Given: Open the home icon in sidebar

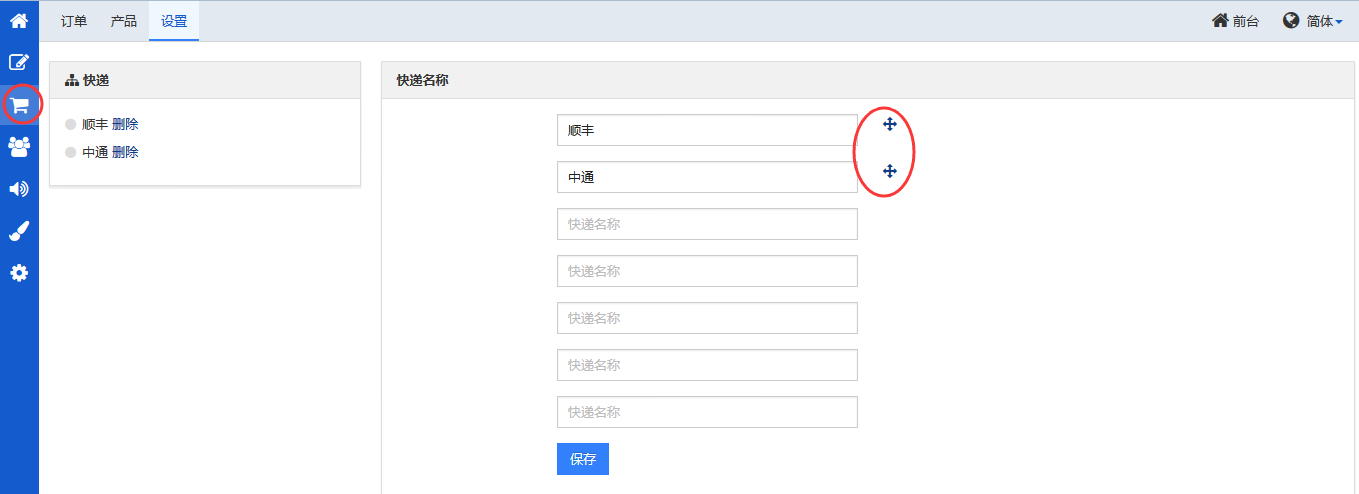Looking at the screenshot, I should click(19, 20).
